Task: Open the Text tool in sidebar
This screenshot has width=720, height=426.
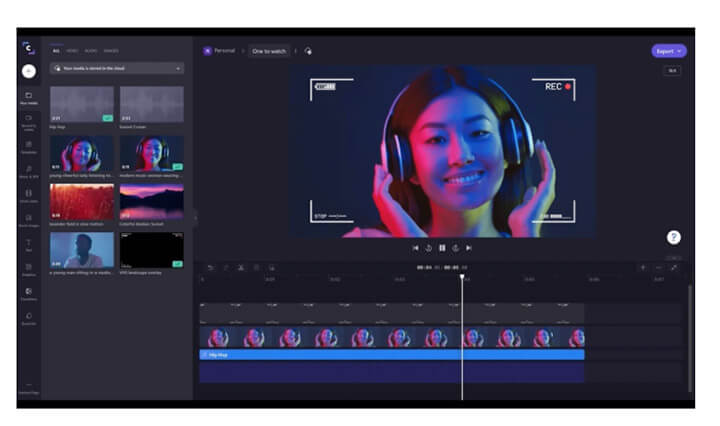Action: click(x=29, y=243)
